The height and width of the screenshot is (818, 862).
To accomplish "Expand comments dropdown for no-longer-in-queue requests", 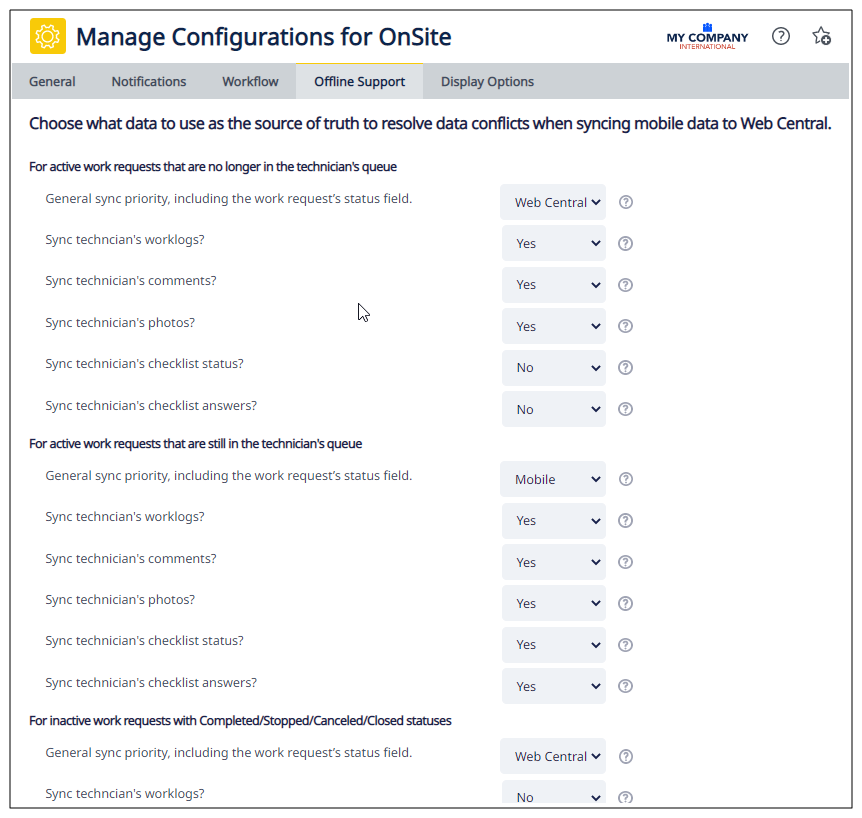I will (x=554, y=285).
